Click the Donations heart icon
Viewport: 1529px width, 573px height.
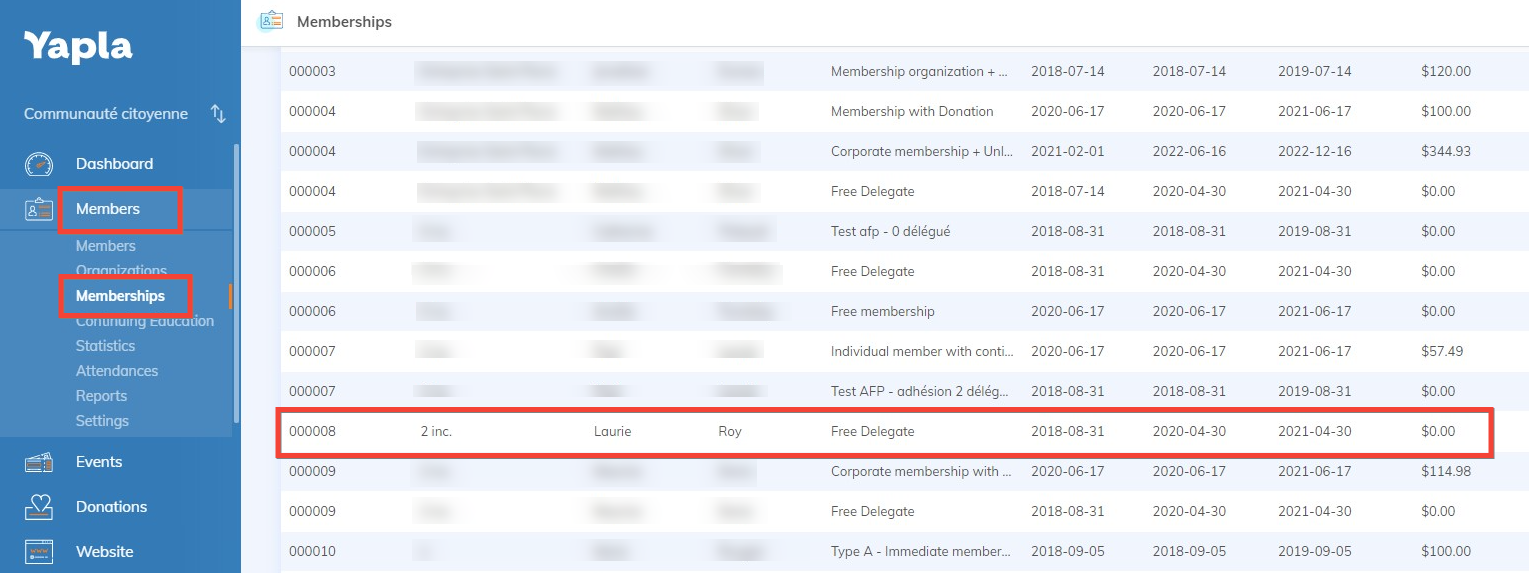pos(38,507)
